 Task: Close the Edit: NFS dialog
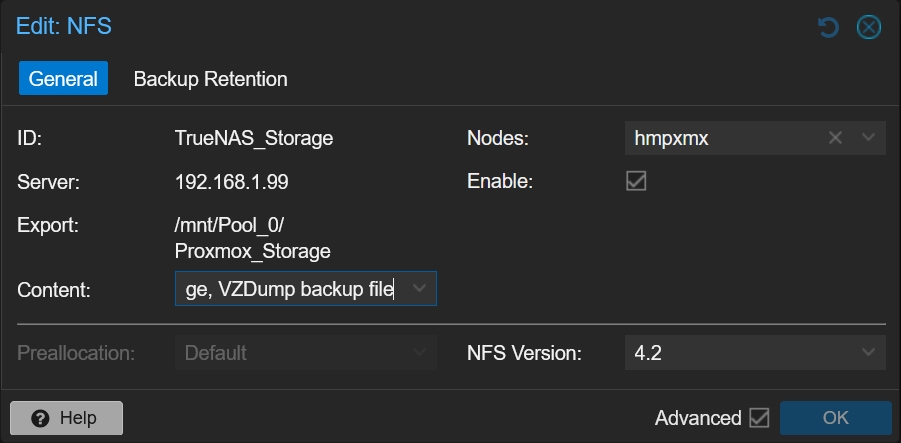(868, 28)
